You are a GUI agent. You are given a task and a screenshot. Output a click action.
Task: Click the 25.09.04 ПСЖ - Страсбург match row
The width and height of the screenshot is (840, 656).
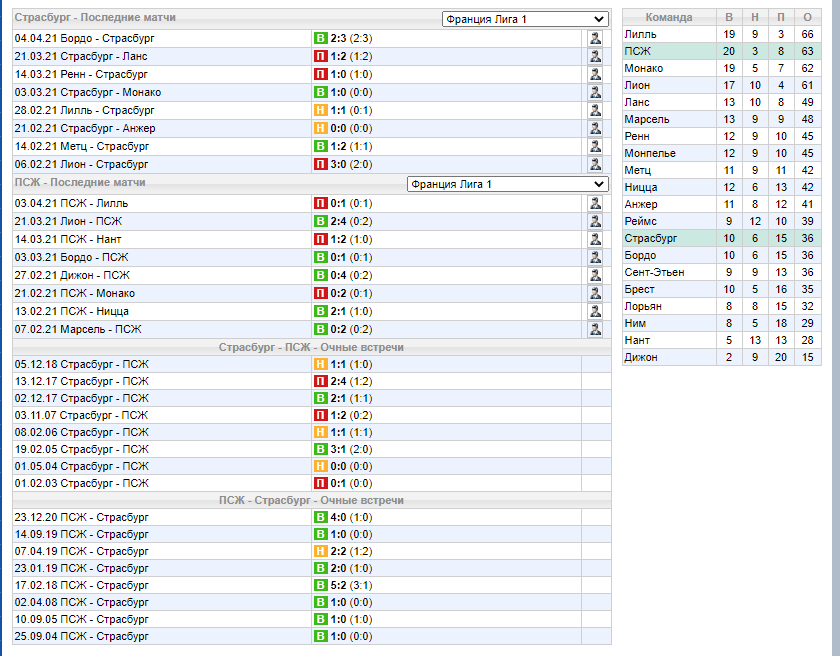click(x=312, y=636)
